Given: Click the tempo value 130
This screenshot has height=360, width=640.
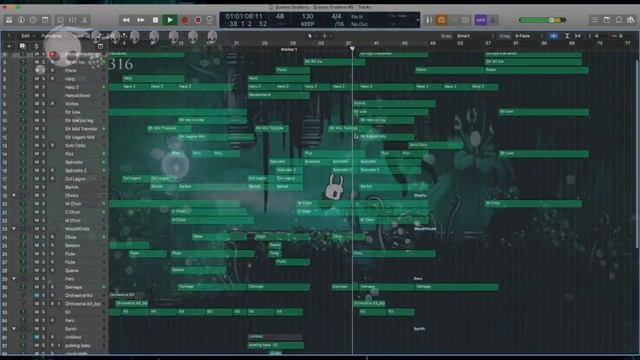Looking at the screenshot, I should click(x=307, y=16).
